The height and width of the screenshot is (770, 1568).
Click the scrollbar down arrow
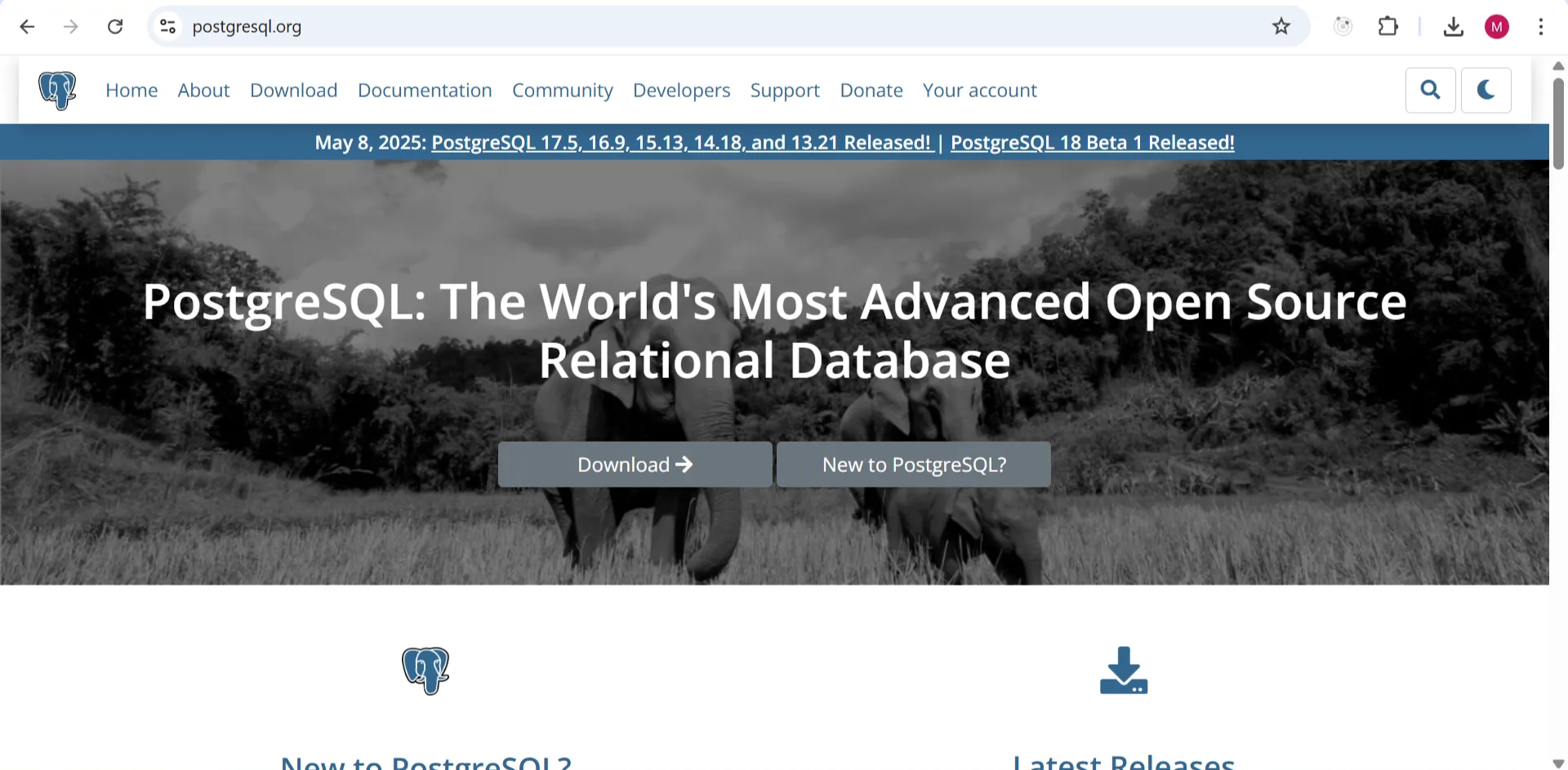[x=1558, y=763]
